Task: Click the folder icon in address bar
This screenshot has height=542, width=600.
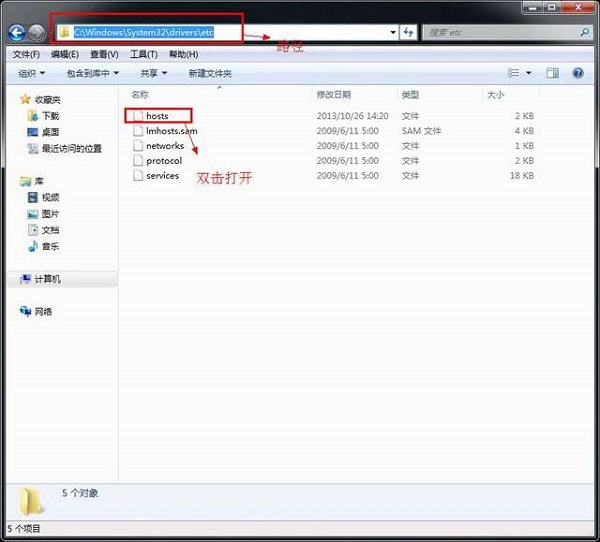Action: tap(65, 32)
